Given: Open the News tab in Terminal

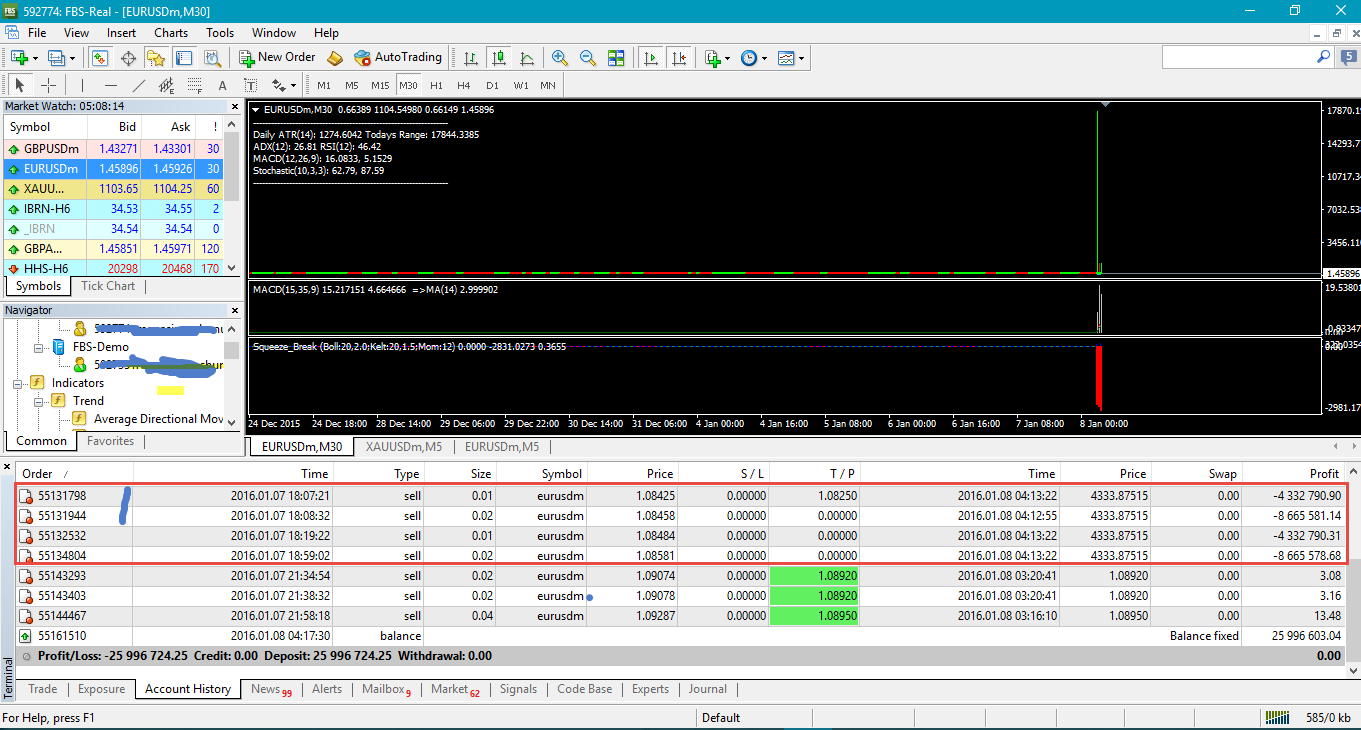Looking at the screenshot, I should pos(271,689).
